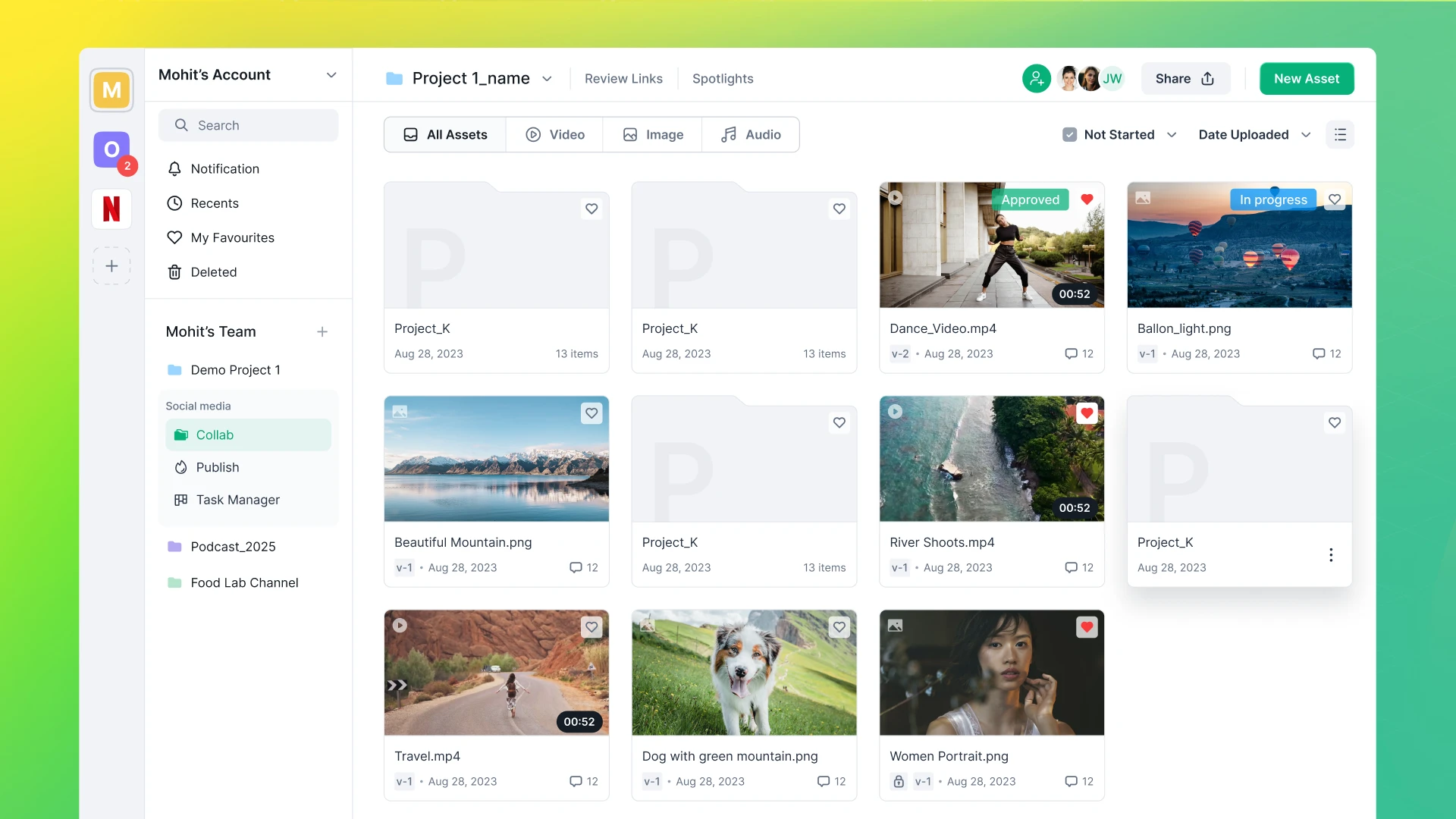Open comments on River Shoots.mp4
Viewport: 1456px width, 819px height.
(1079, 568)
